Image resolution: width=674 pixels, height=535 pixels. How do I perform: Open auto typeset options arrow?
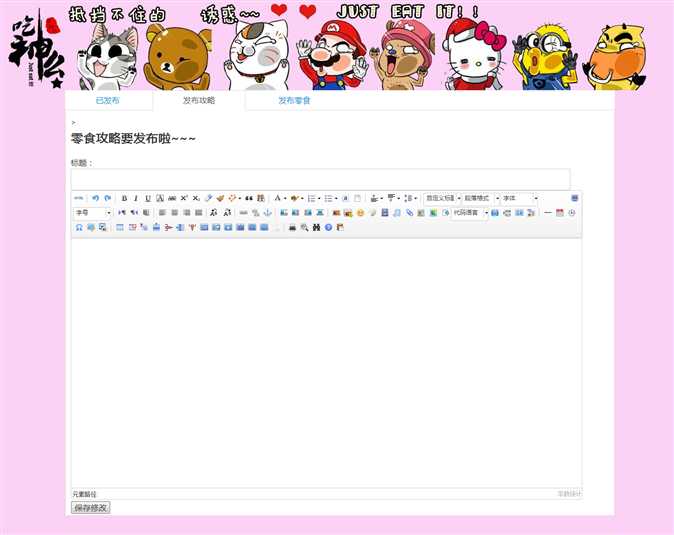pyautogui.click(x=239, y=198)
